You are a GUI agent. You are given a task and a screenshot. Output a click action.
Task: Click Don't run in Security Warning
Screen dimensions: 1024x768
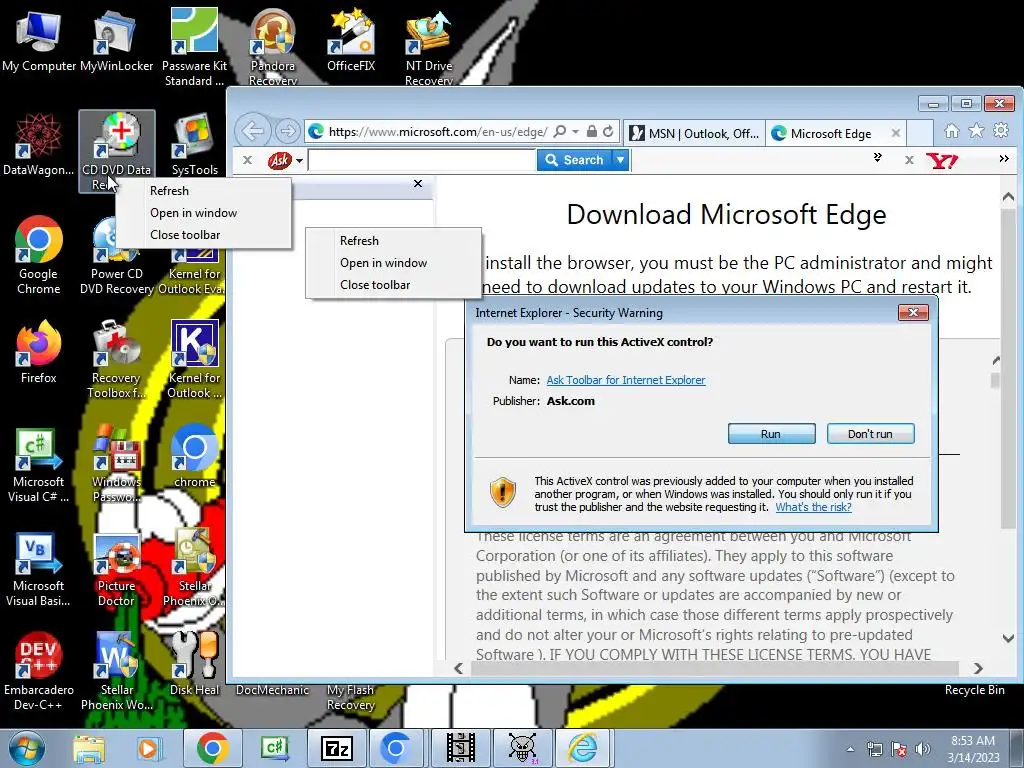tap(870, 434)
